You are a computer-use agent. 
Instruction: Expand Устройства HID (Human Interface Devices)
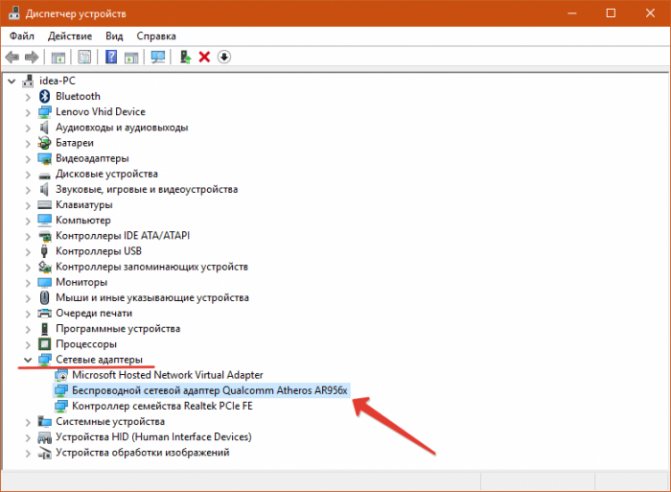[28, 438]
